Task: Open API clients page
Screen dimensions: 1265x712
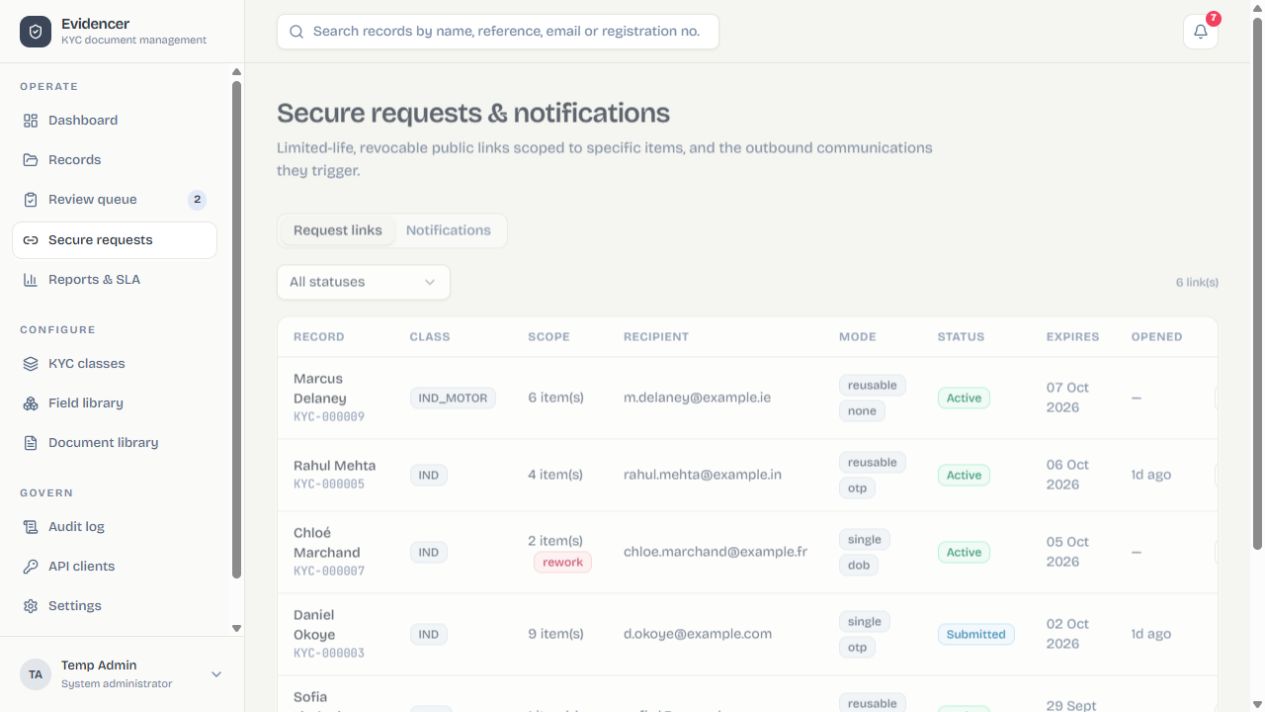Action: click(x=114, y=566)
